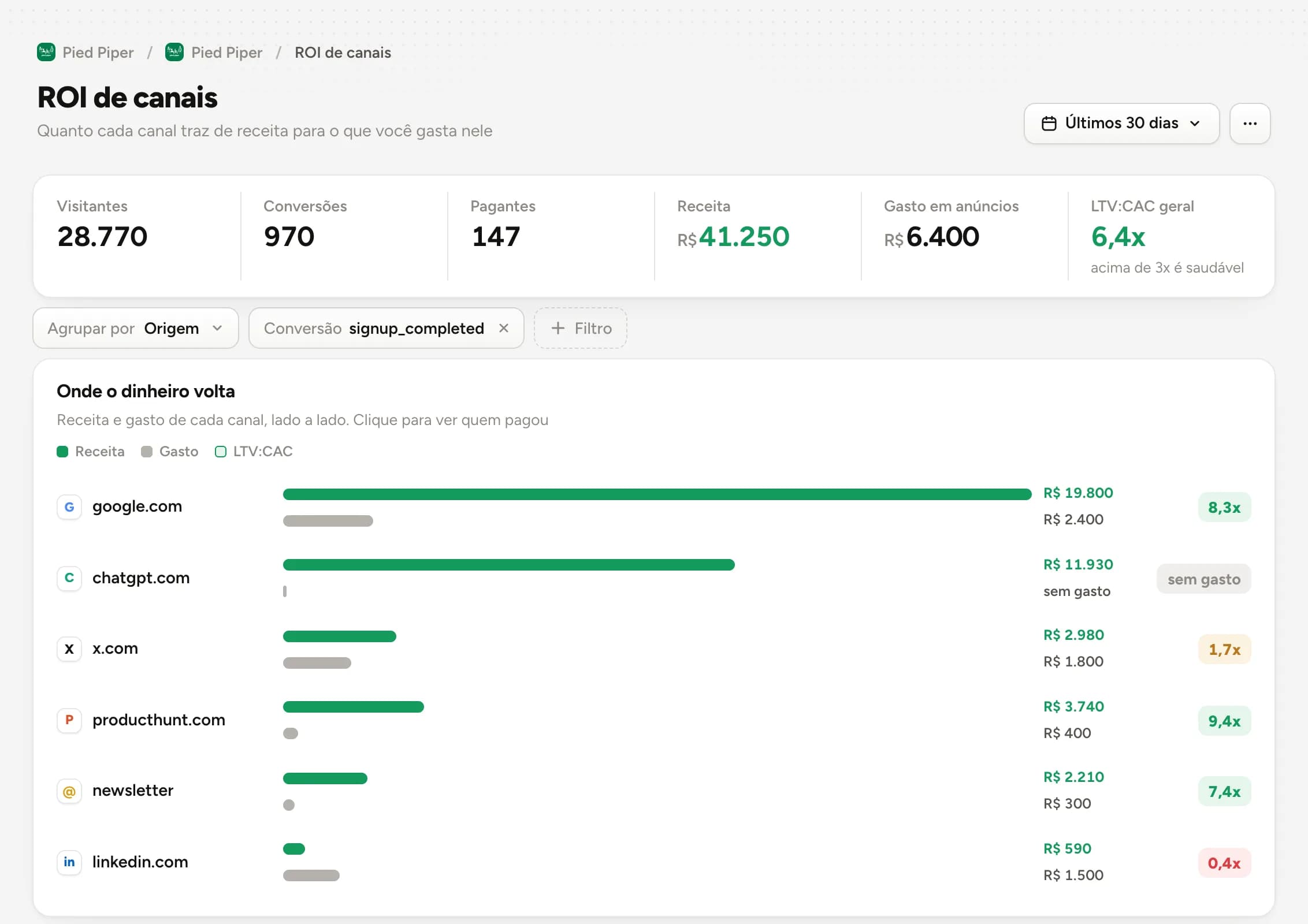
Task: Click the 9,4x badge for producthunt.com
Action: [1224, 721]
